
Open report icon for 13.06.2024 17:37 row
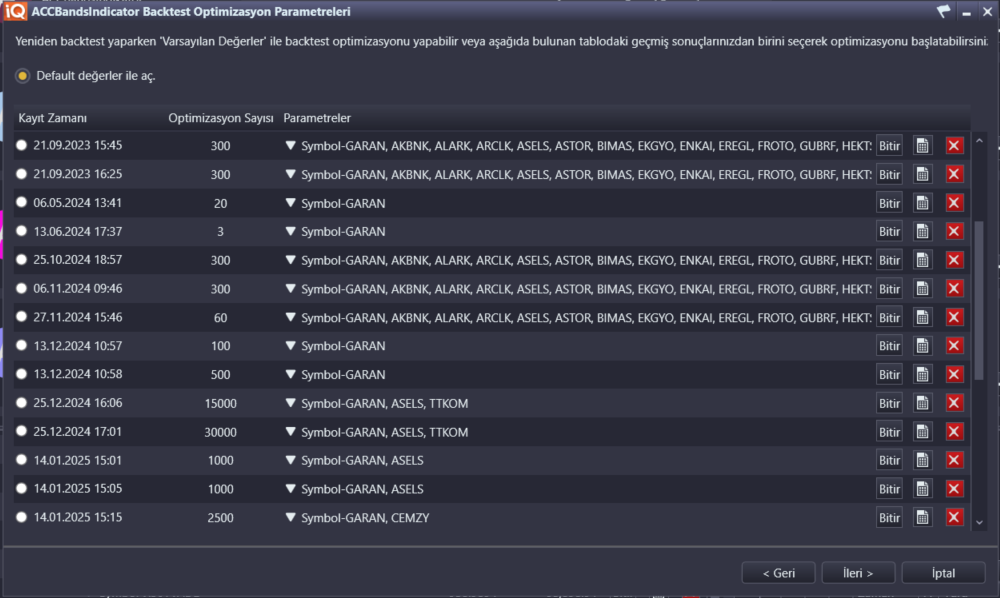922,231
